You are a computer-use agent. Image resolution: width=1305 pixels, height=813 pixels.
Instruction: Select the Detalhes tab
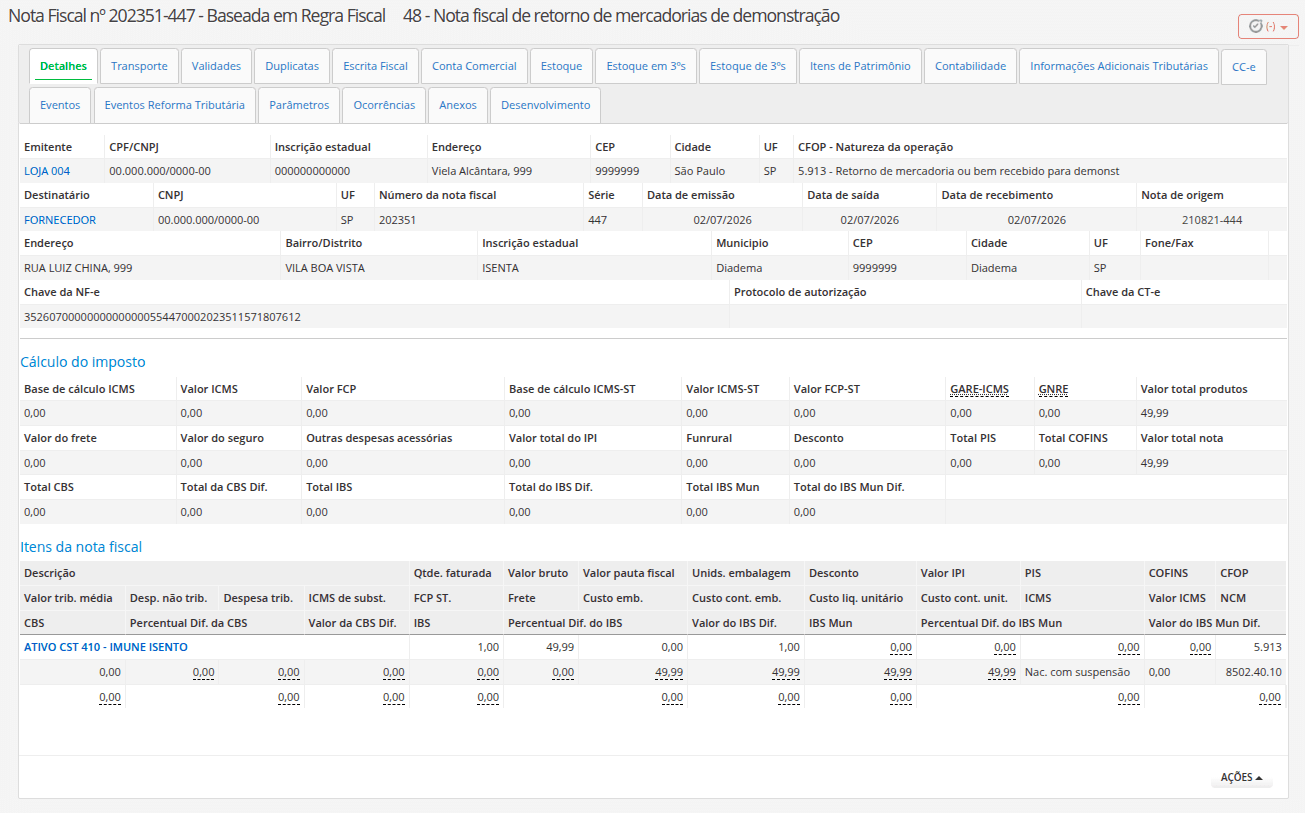64,66
